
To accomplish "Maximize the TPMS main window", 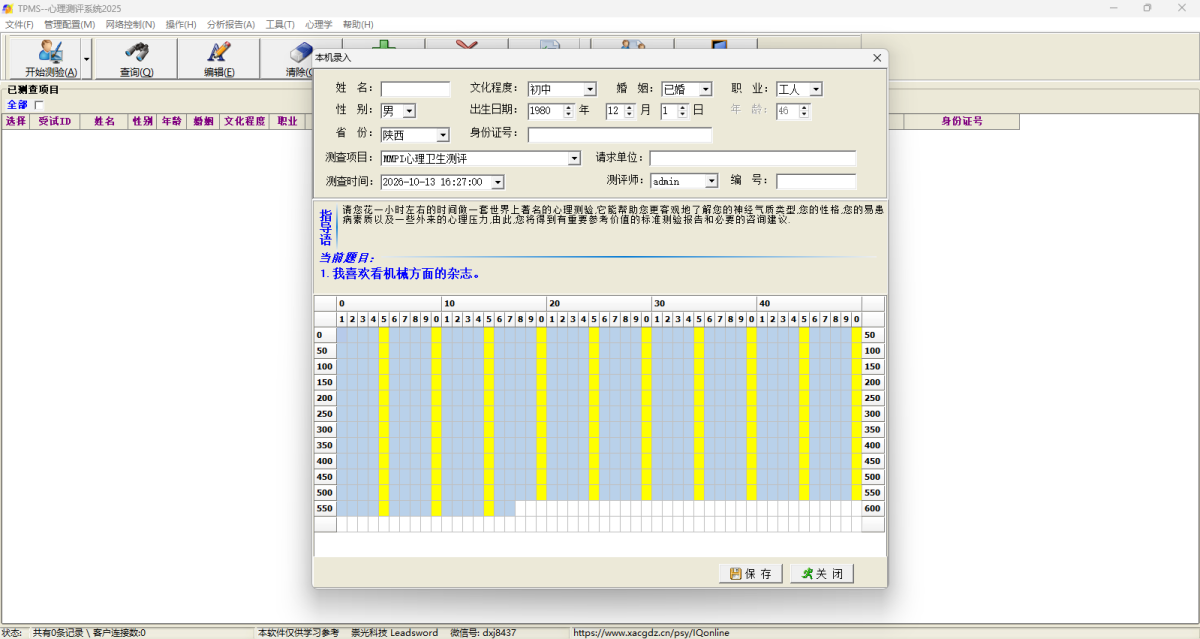I will tap(1147, 8).
